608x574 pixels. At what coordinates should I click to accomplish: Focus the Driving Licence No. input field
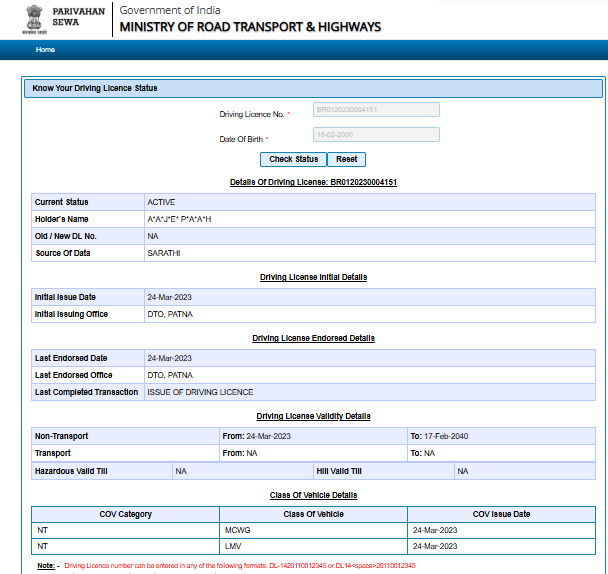click(x=375, y=112)
